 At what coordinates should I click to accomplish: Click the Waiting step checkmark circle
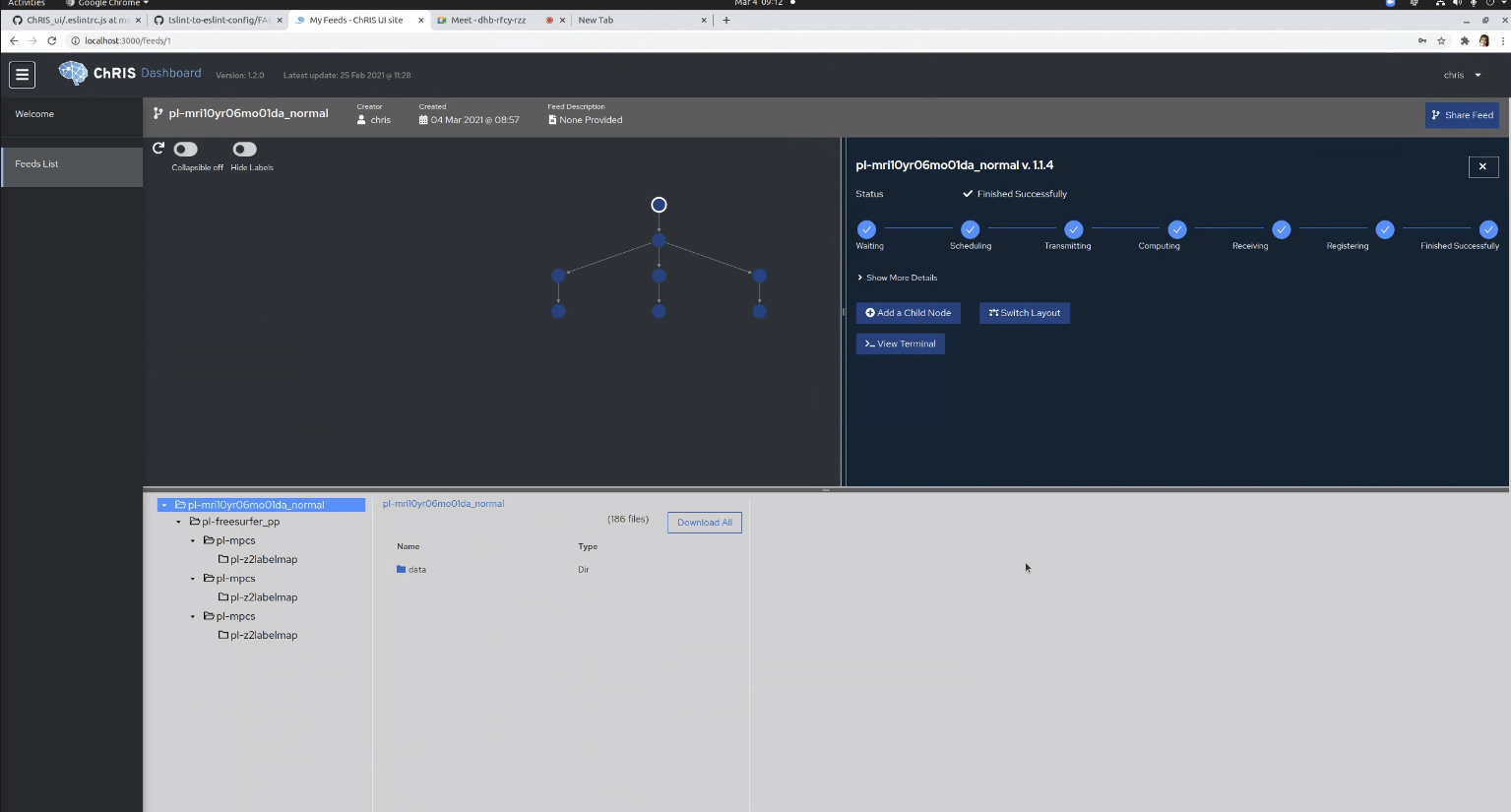click(866, 229)
